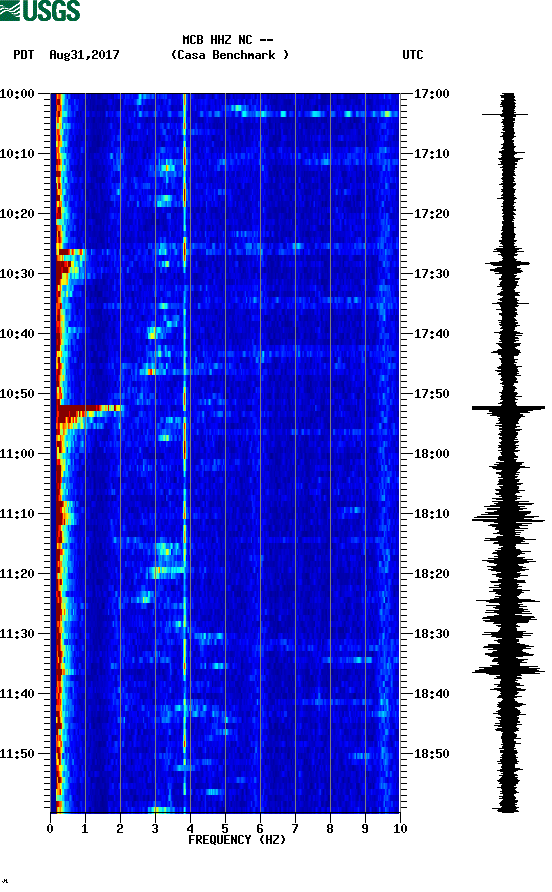Click the FREQUENCY (HZ) axis title
This screenshot has height=892, width=552.
237,840
